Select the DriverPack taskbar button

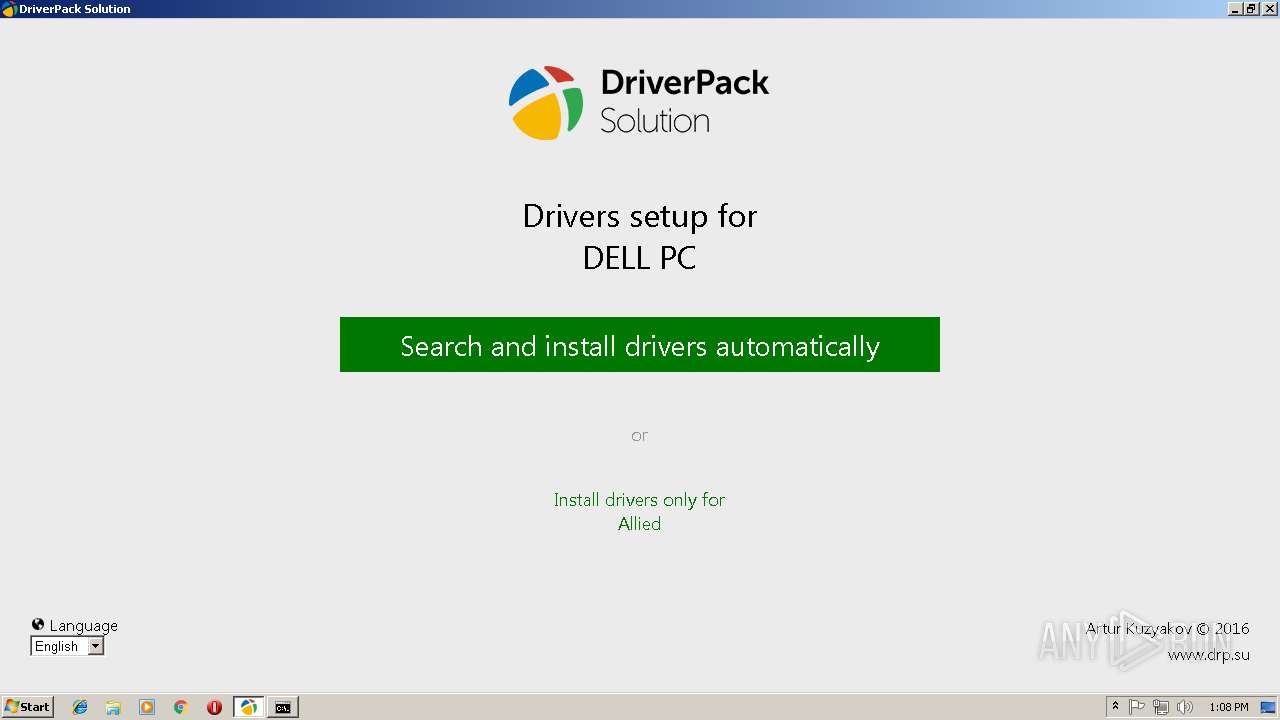[248, 707]
